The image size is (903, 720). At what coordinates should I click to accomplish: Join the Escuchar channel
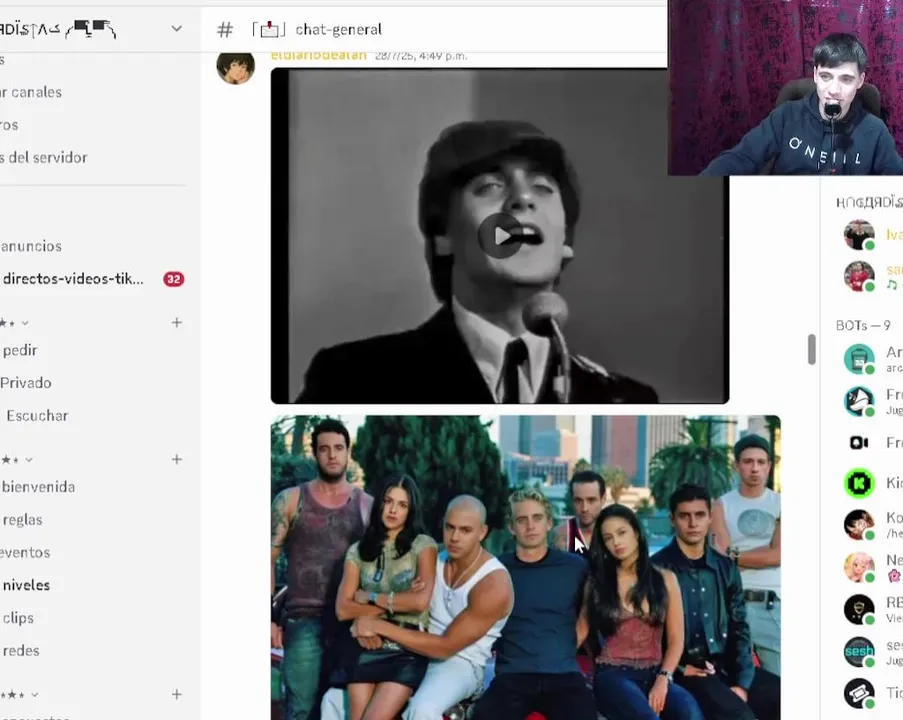37,415
